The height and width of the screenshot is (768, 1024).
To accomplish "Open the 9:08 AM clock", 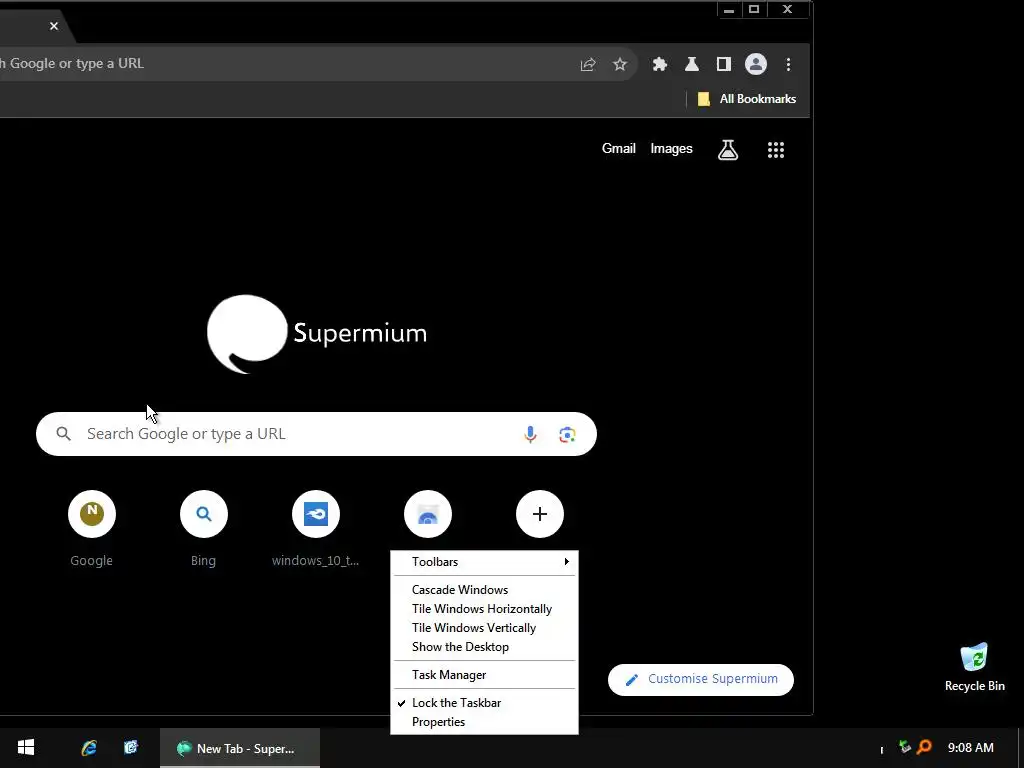I will (x=971, y=748).
